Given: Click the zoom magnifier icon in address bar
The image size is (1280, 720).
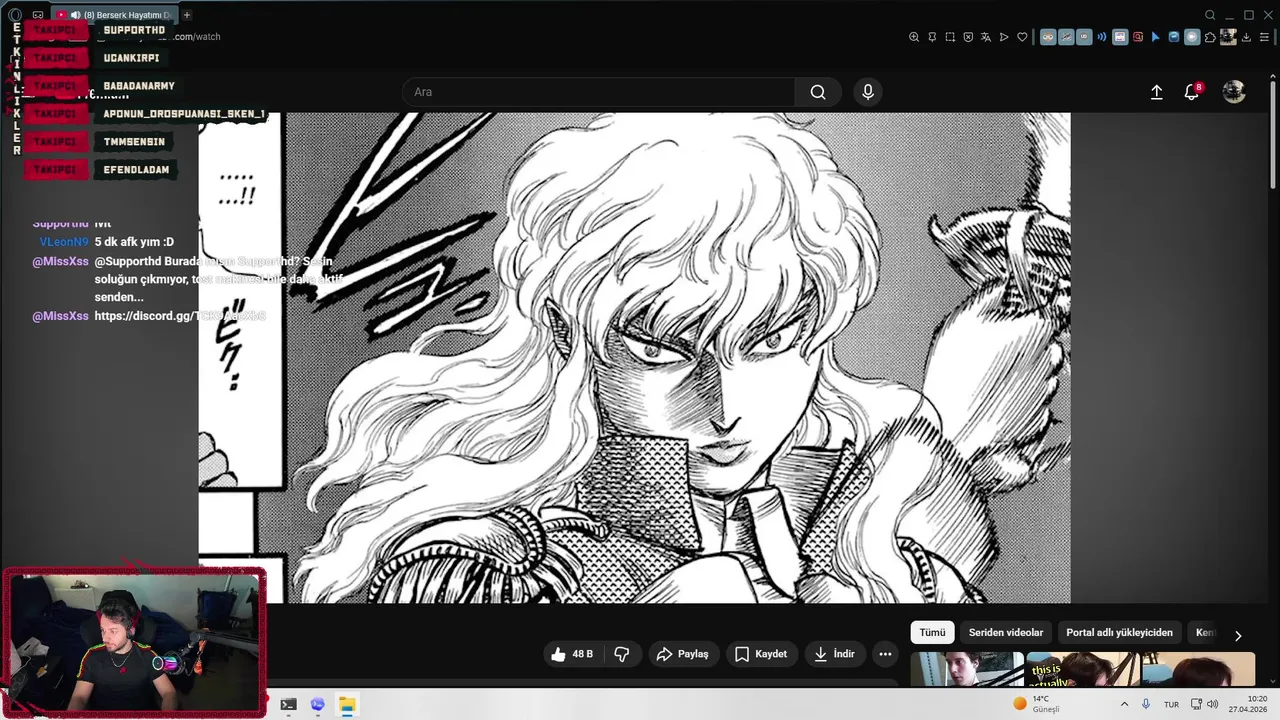Looking at the screenshot, I should (x=914, y=37).
